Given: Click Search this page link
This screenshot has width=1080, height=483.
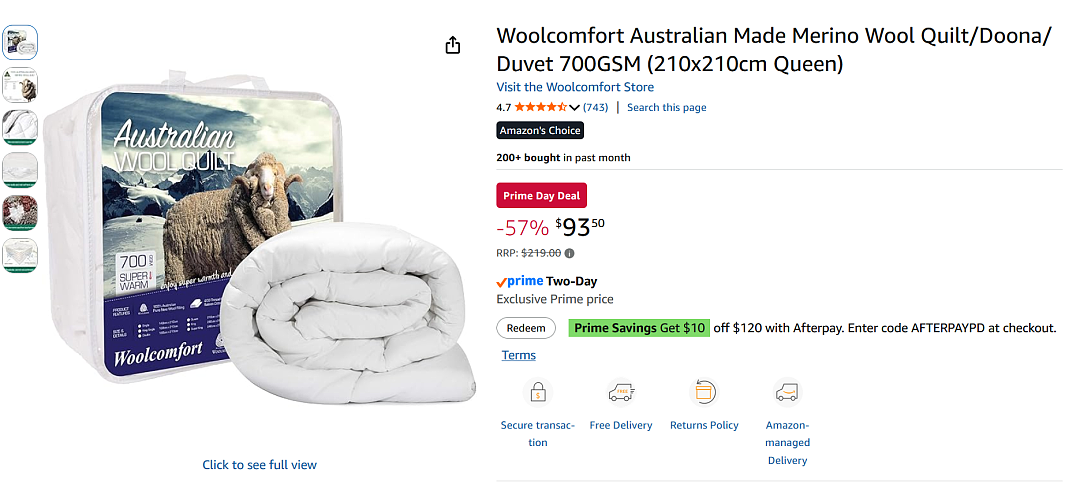Looking at the screenshot, I should point(666,107).
